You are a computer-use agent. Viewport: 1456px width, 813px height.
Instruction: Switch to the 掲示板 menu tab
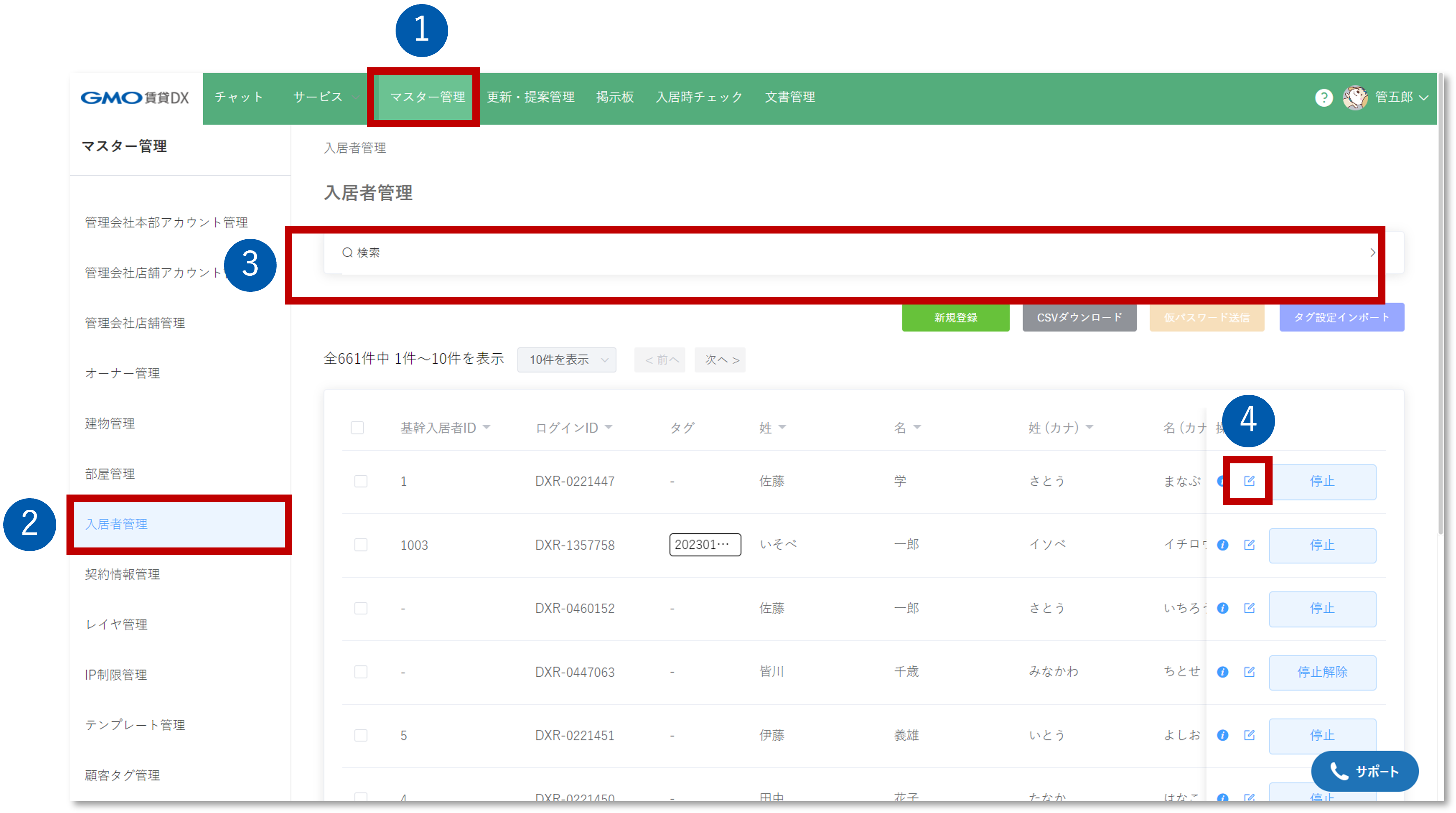615,97
